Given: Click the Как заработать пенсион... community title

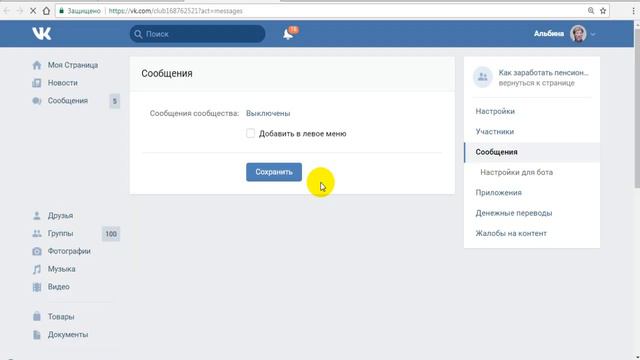Looking at the screenshot, I should tap(543, 73).
